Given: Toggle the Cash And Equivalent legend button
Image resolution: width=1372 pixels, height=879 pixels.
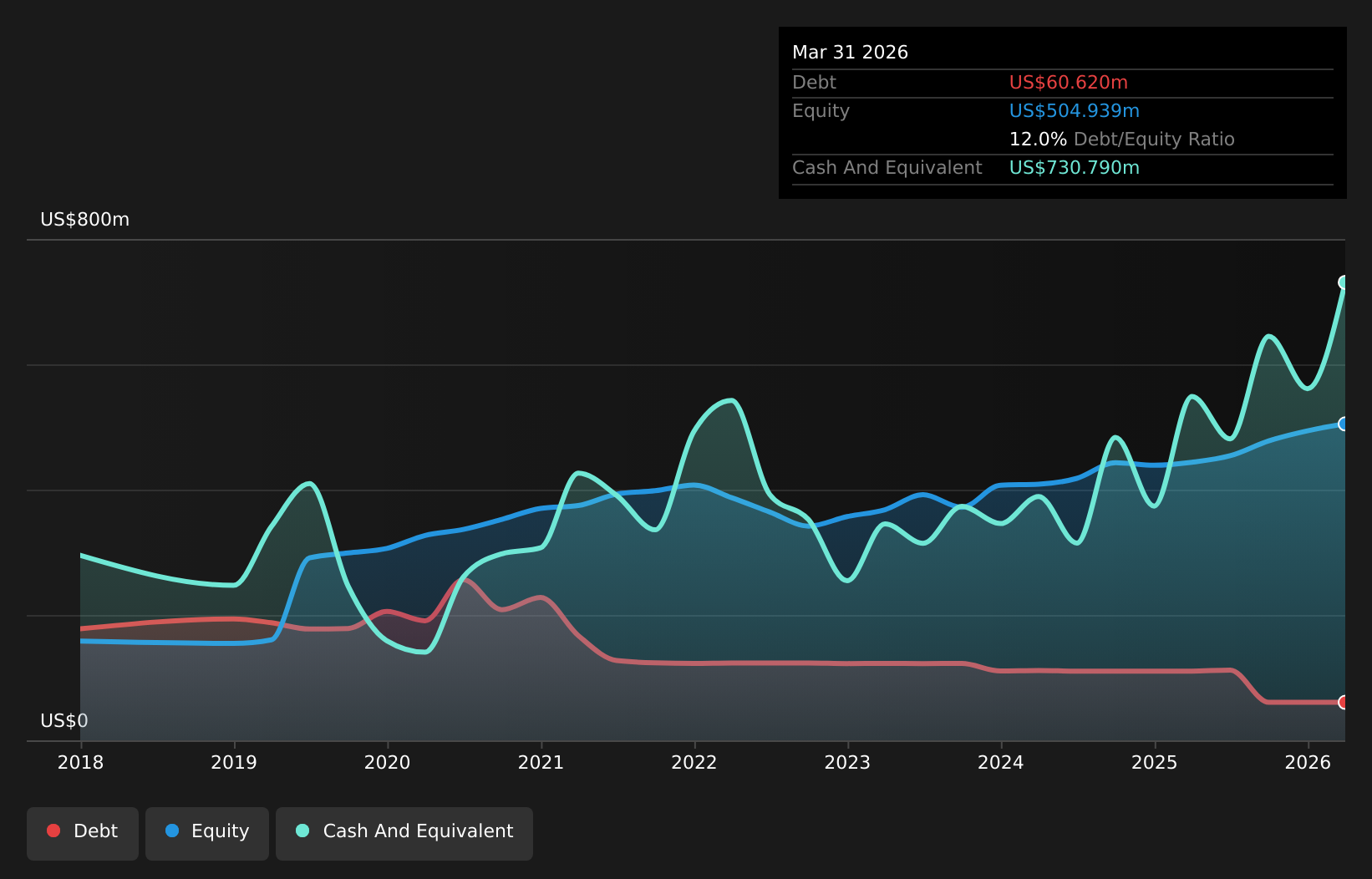Looking at the screenshot, I should (404, 833).
